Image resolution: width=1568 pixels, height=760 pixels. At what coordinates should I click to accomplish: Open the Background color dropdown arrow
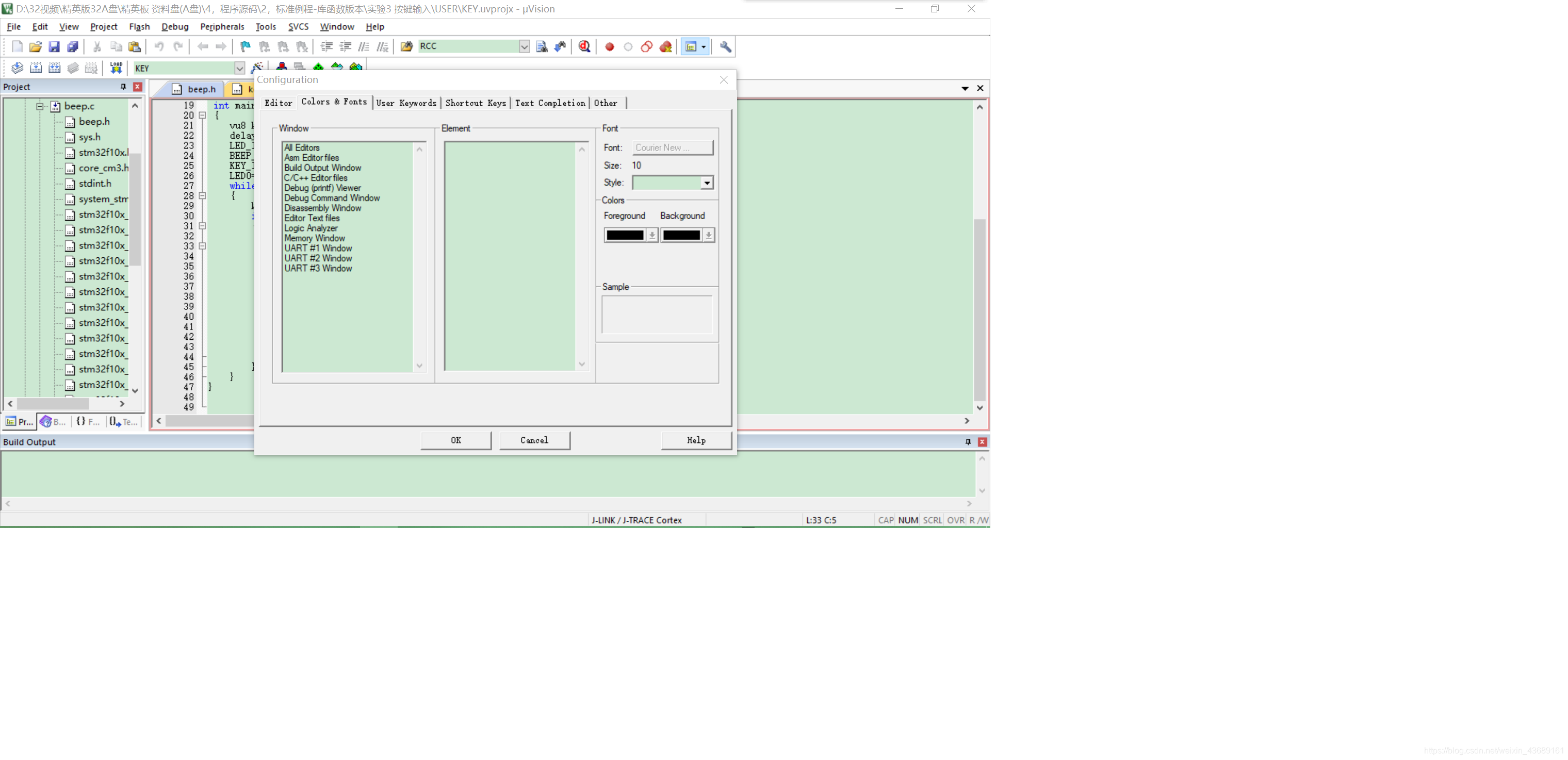[x=709, y=235]
